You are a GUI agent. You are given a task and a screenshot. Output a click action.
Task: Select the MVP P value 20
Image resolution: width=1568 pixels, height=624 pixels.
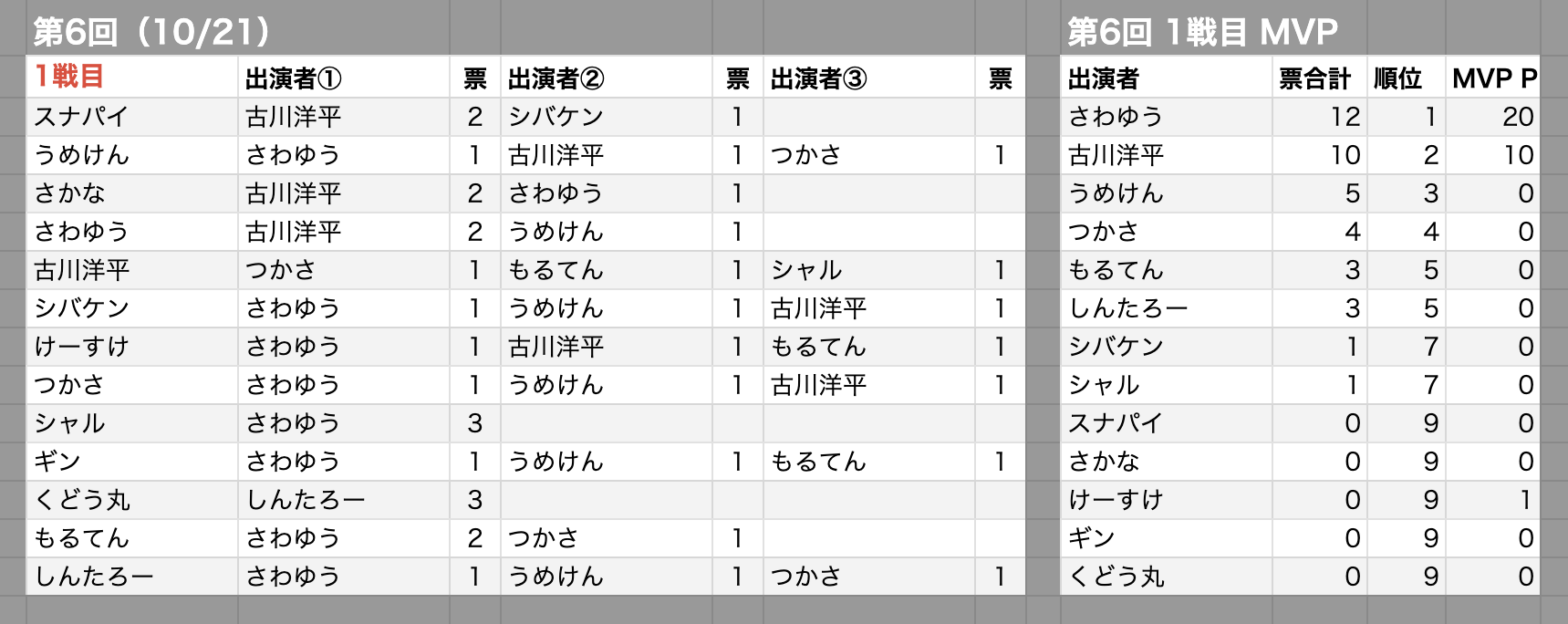tap(1518, 117)
